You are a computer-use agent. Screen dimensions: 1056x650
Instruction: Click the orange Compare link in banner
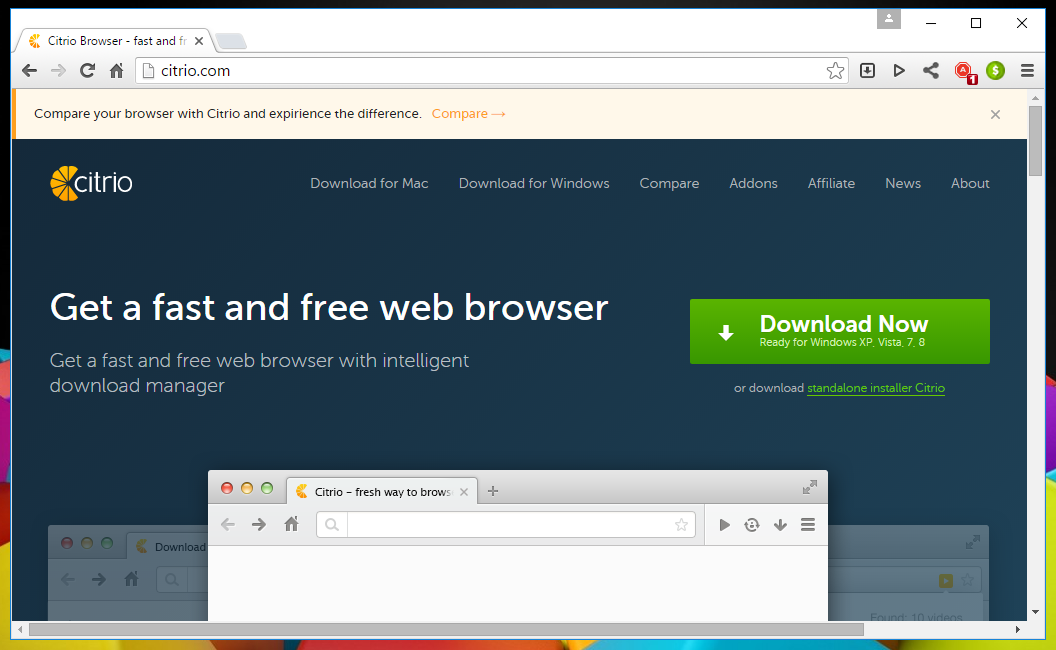pyautogui.click(x=468, y=114)
